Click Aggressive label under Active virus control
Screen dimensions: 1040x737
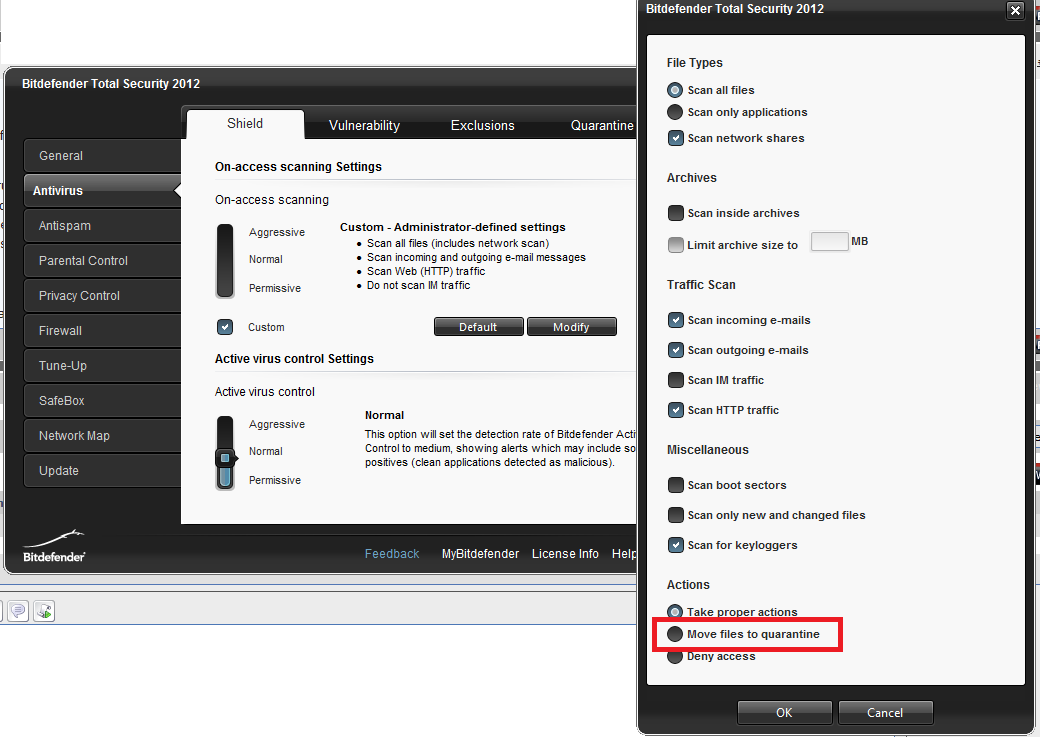point(277,424)
